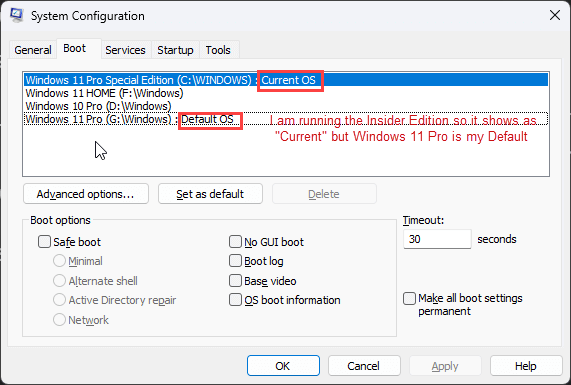Check the No GUI boot option
The image size is (571, 385).
(x=235, y=241)
